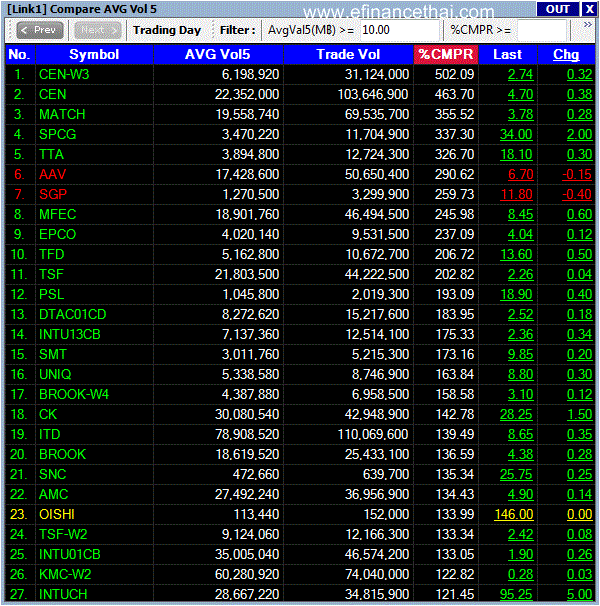The width and height of the screenshot is (600, 606).
Task: Select symbol SMT
Action: pyautogui.click(x=53, y=354)
